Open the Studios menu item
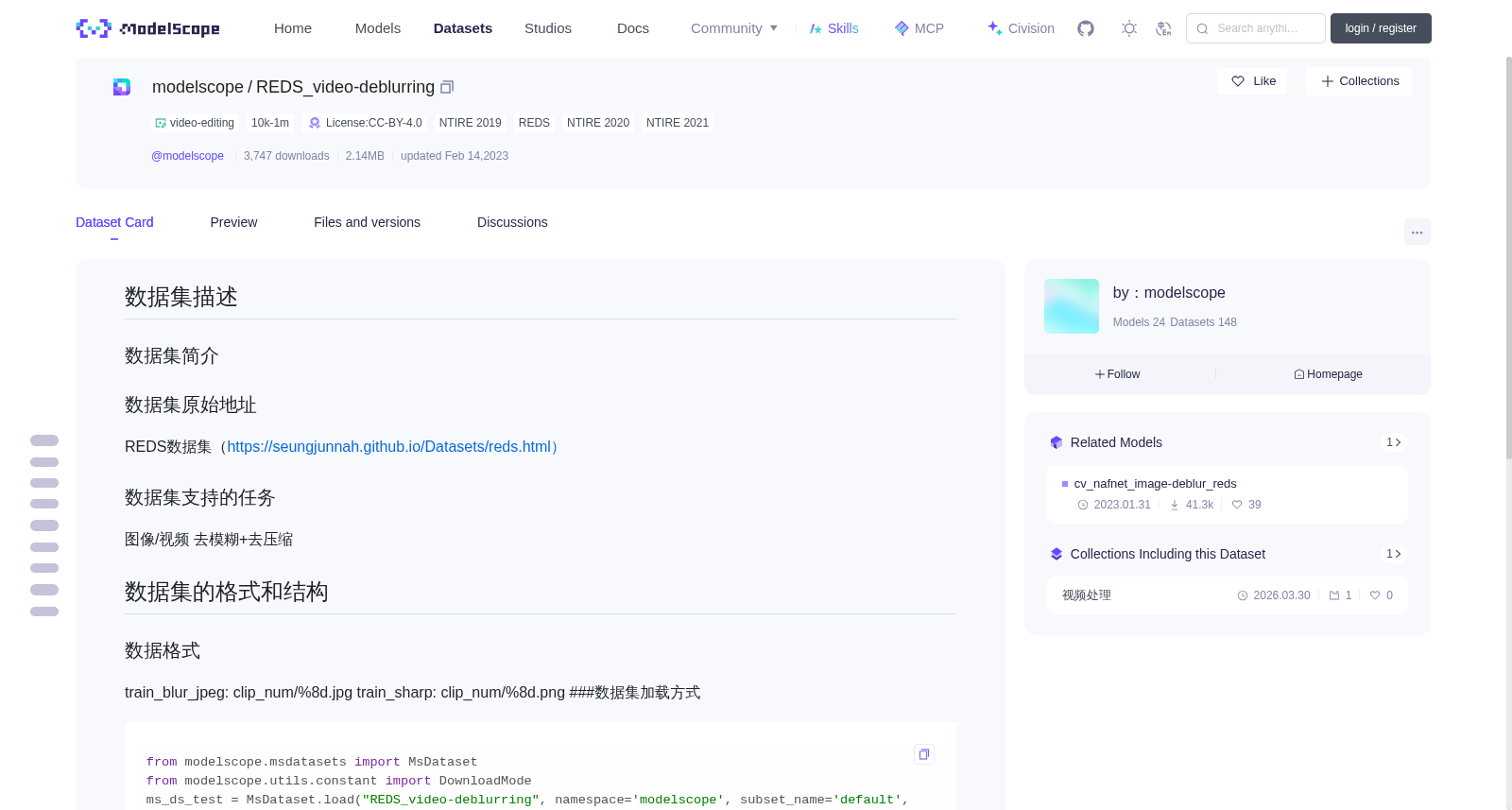1512x810 pixels. point(548,28)
